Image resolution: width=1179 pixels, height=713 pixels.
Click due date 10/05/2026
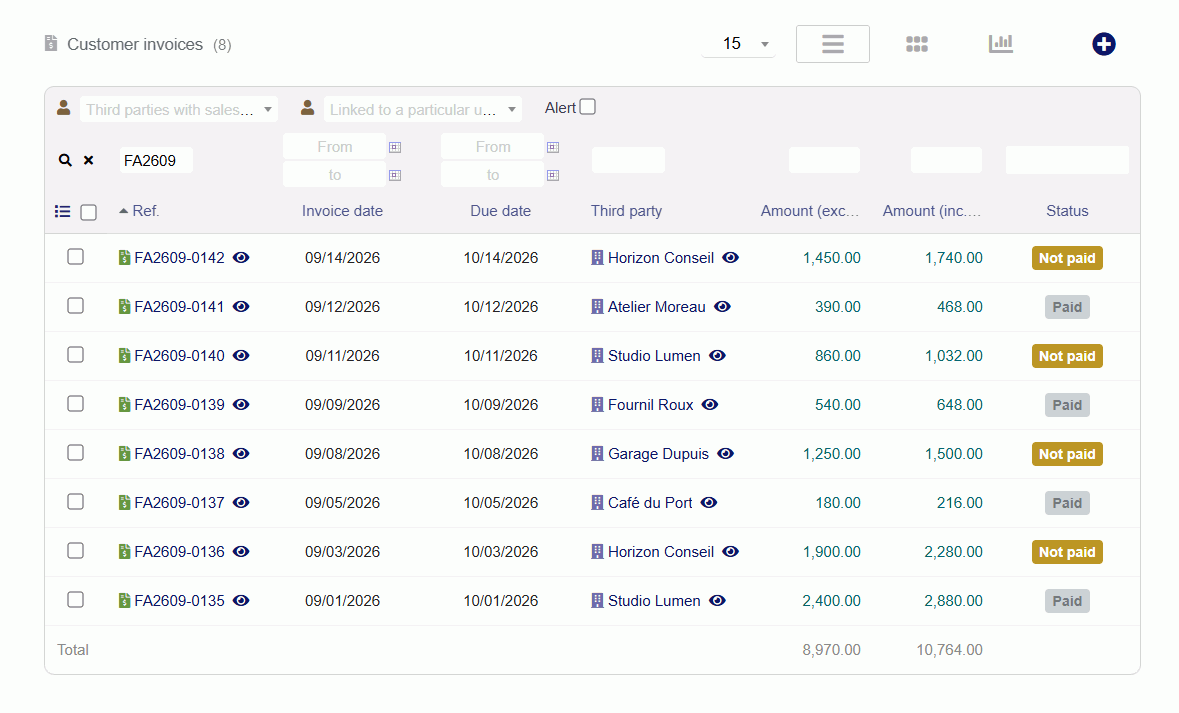click(x=500, y=502)
